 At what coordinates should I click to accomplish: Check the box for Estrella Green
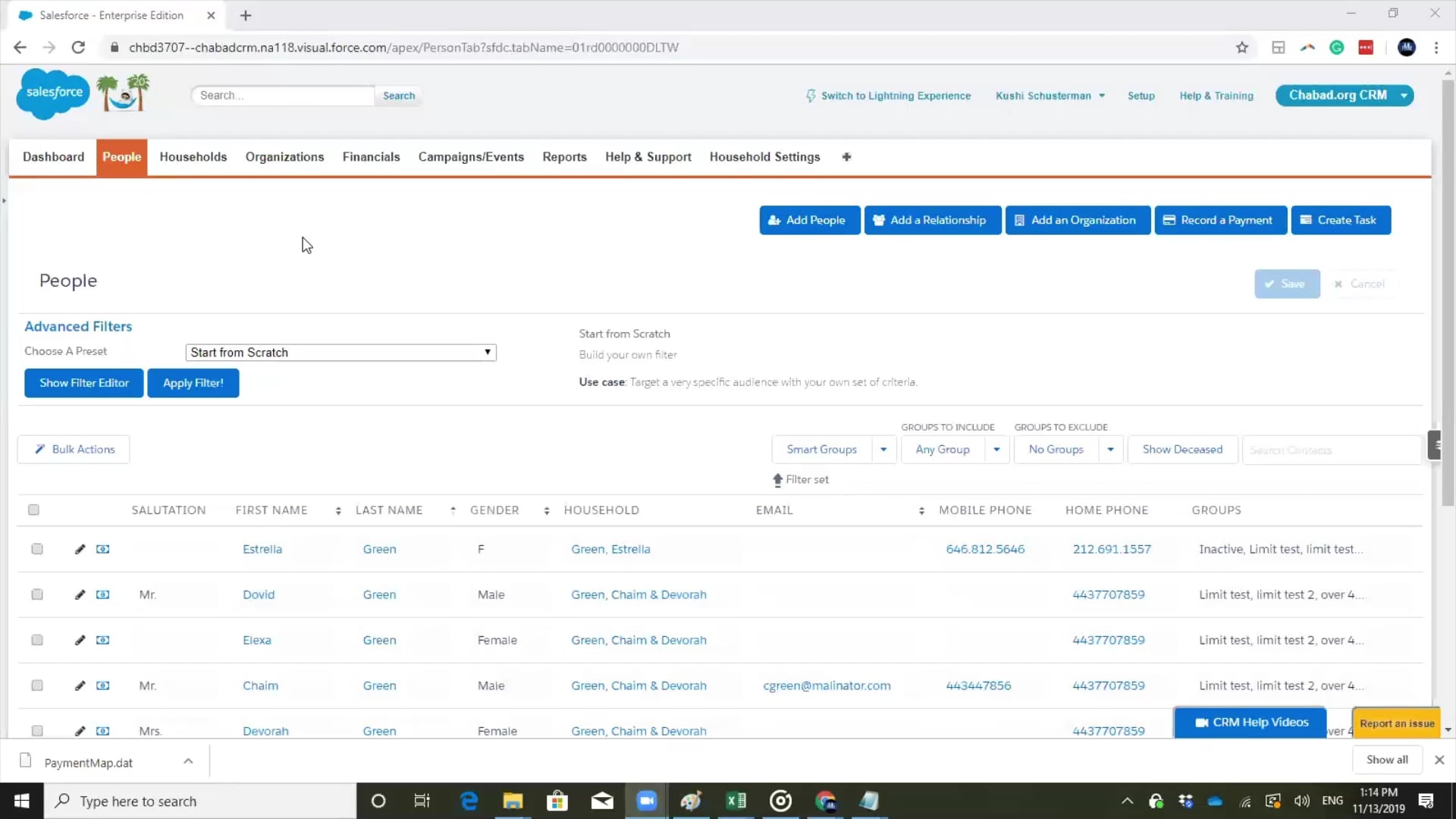tap(37, 549)
